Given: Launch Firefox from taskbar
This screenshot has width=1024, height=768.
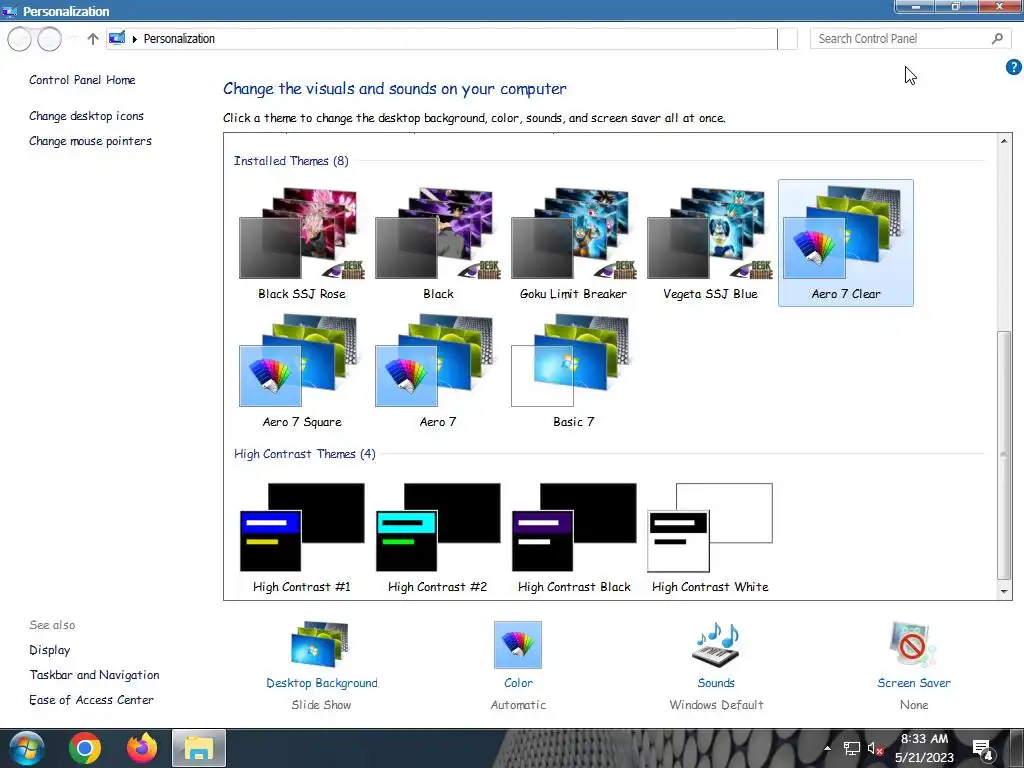Looking at the screenshot, I should (x=142, y=748).
